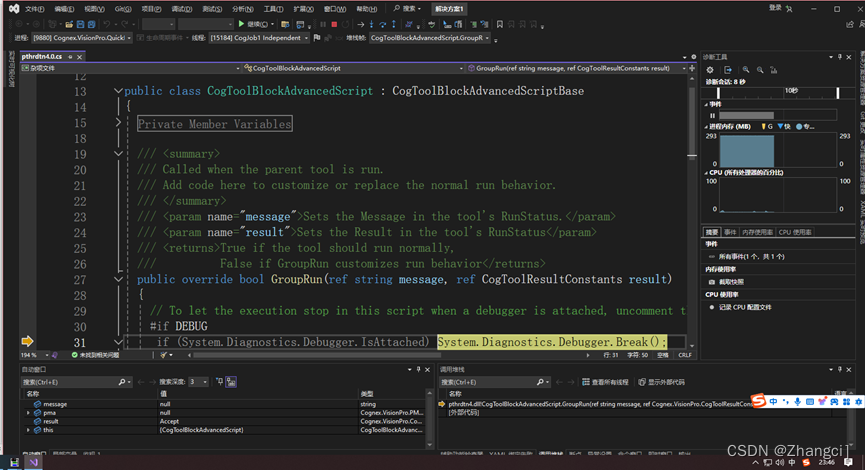Screen dimensions: 865x470
Task: Toggle GC marker legend G
Action: point(766,126)
